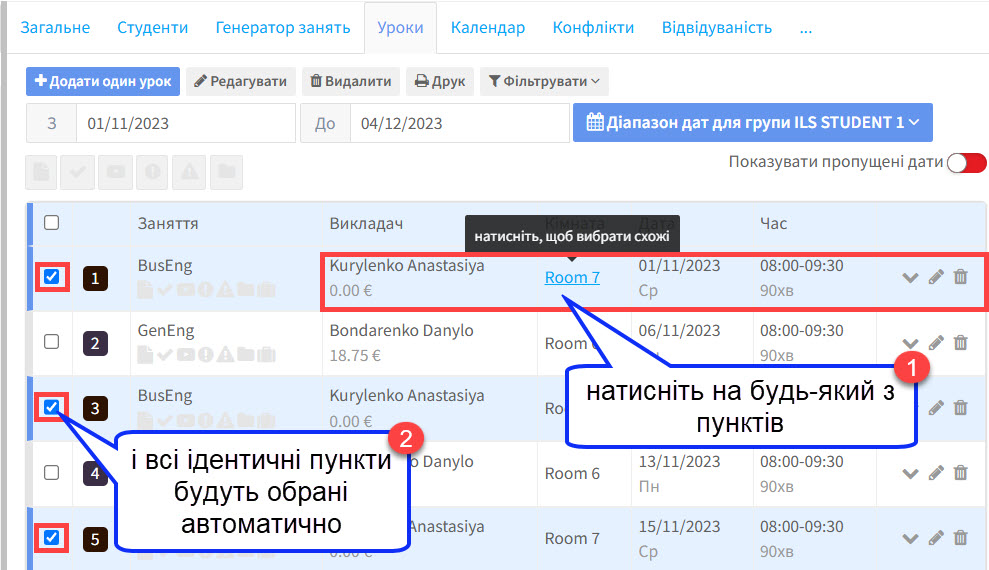The height and width of the screenshot is (570, 989).
Task: Click the warning triangle icon in the bulk action toolbar
Action: (190, 172)
